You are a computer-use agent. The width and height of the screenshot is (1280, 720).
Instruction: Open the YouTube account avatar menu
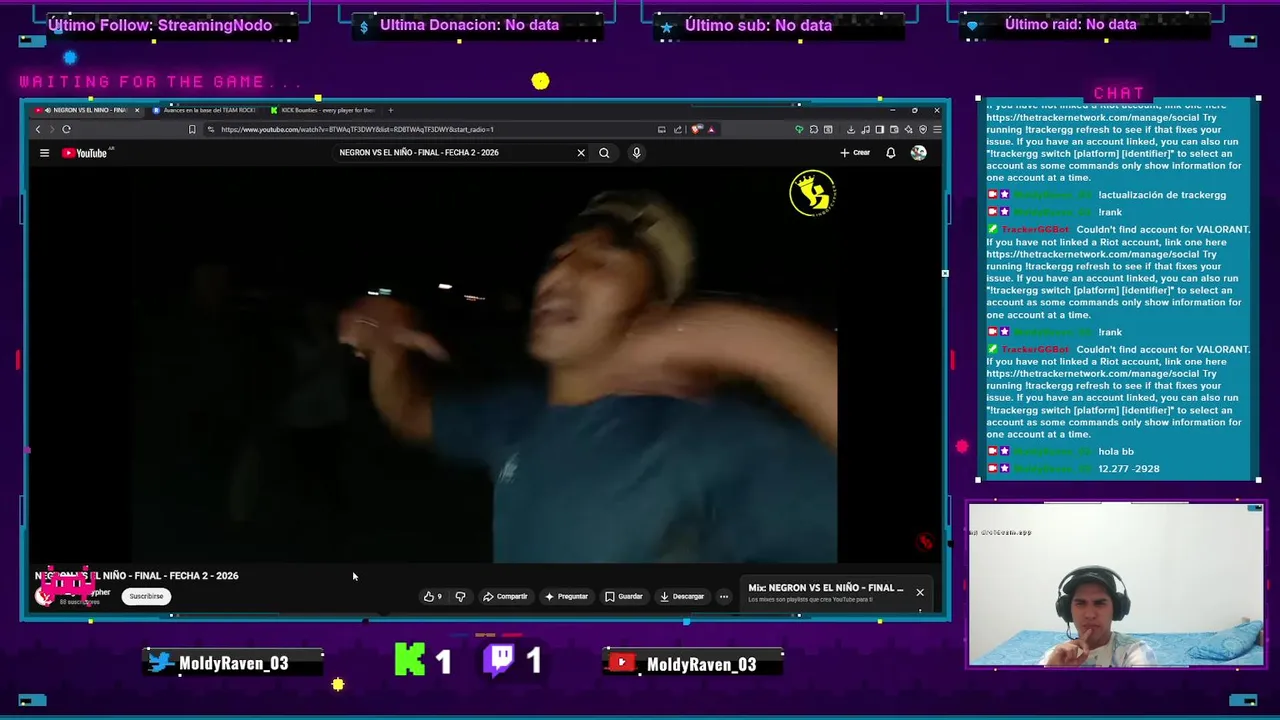tap(918, 153)
